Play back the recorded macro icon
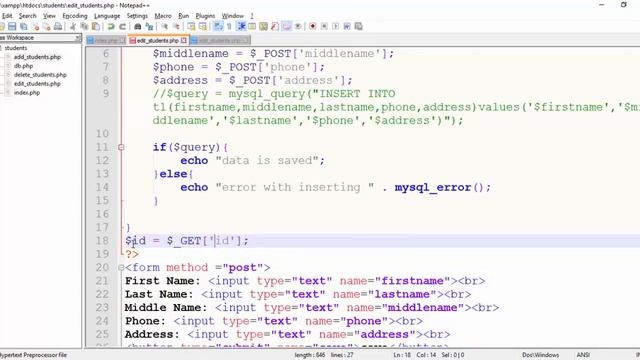The height and width of the screenshot is (360, 640). point(336,27)
